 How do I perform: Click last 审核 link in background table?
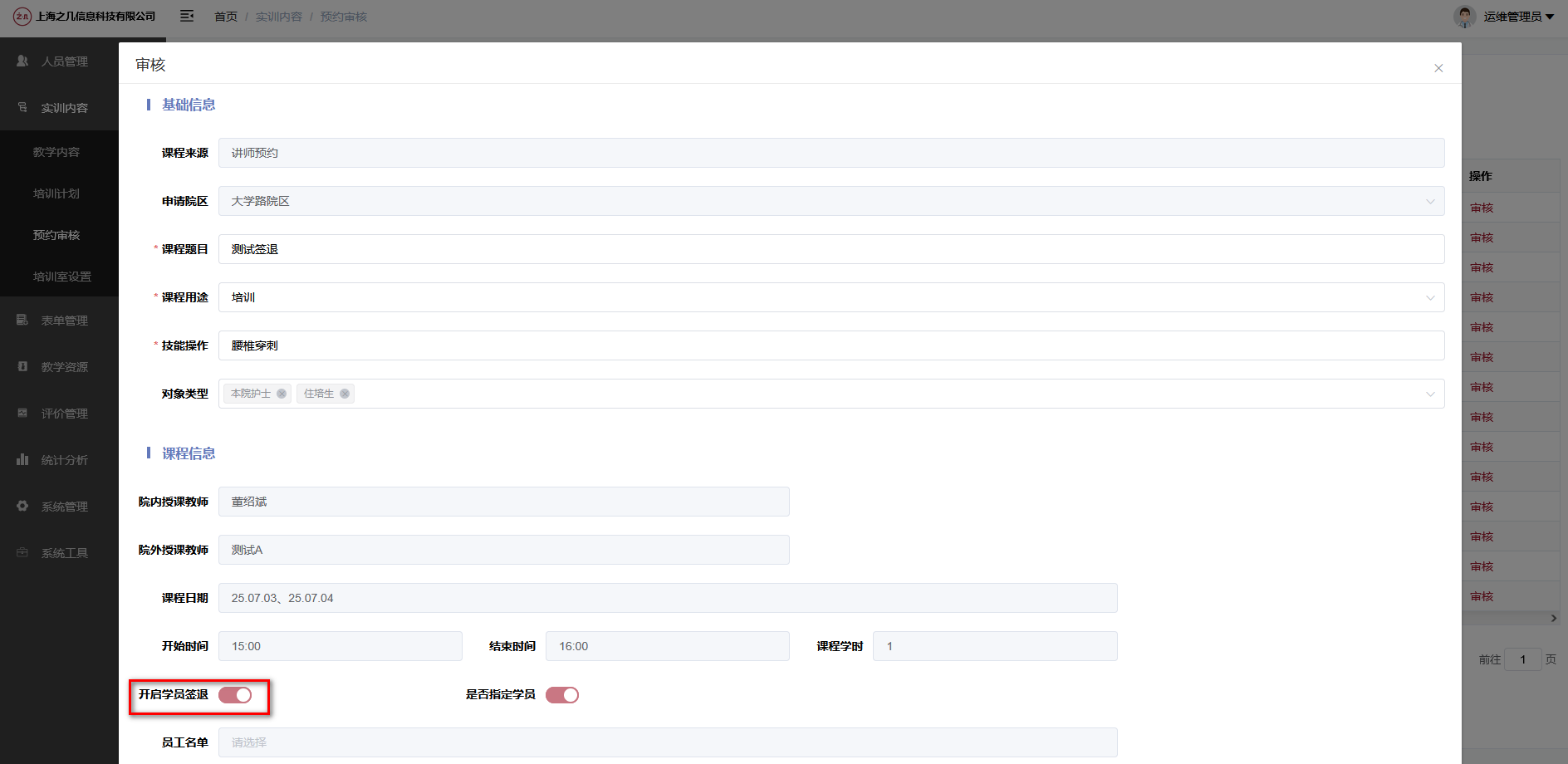pos(1482,596)
